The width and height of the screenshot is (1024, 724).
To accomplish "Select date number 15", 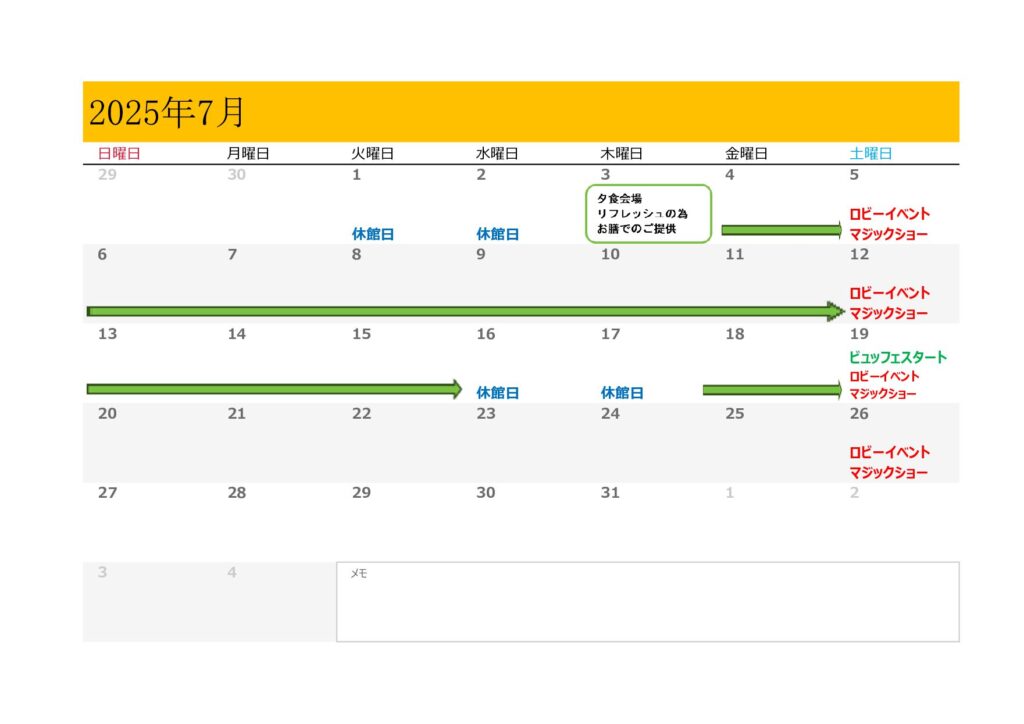I will (x=361, y=334).
